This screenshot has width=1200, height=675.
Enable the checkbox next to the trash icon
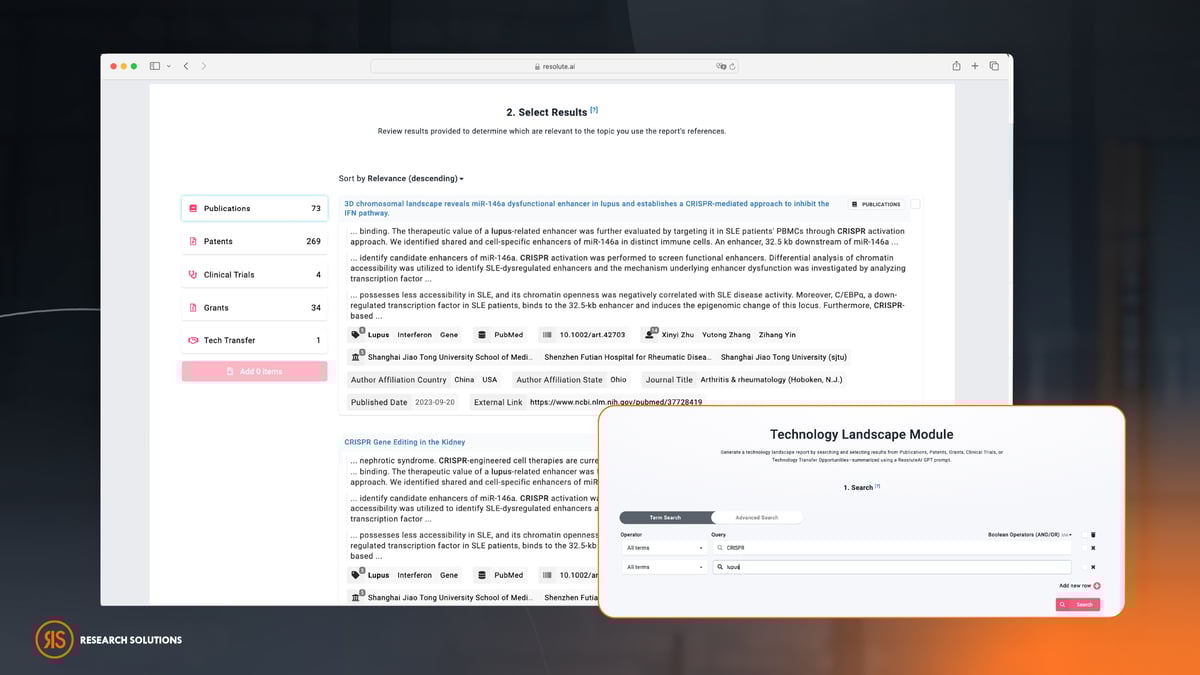click(x=1085, y=535)
